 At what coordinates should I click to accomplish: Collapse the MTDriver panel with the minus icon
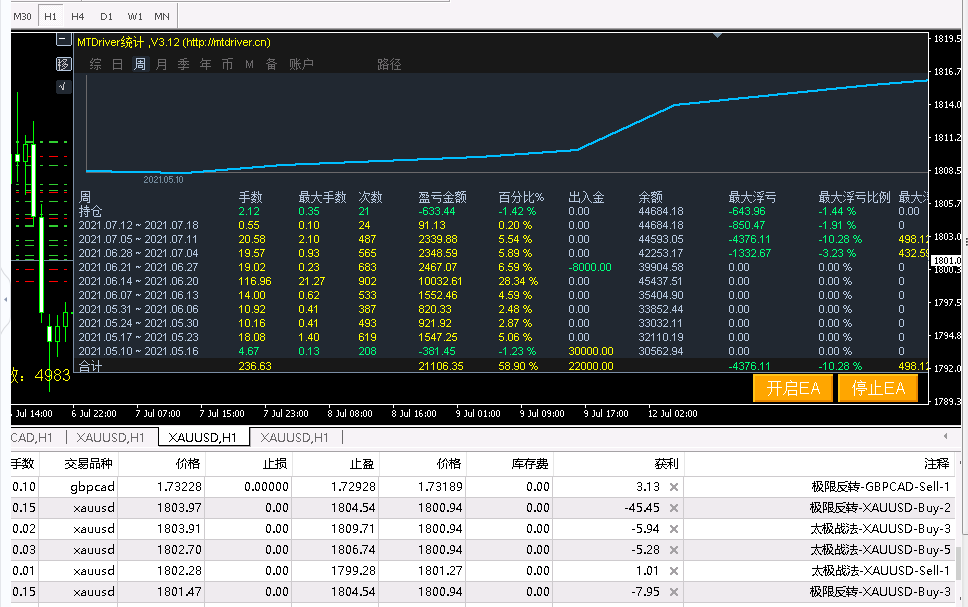[x=64, y=41]
